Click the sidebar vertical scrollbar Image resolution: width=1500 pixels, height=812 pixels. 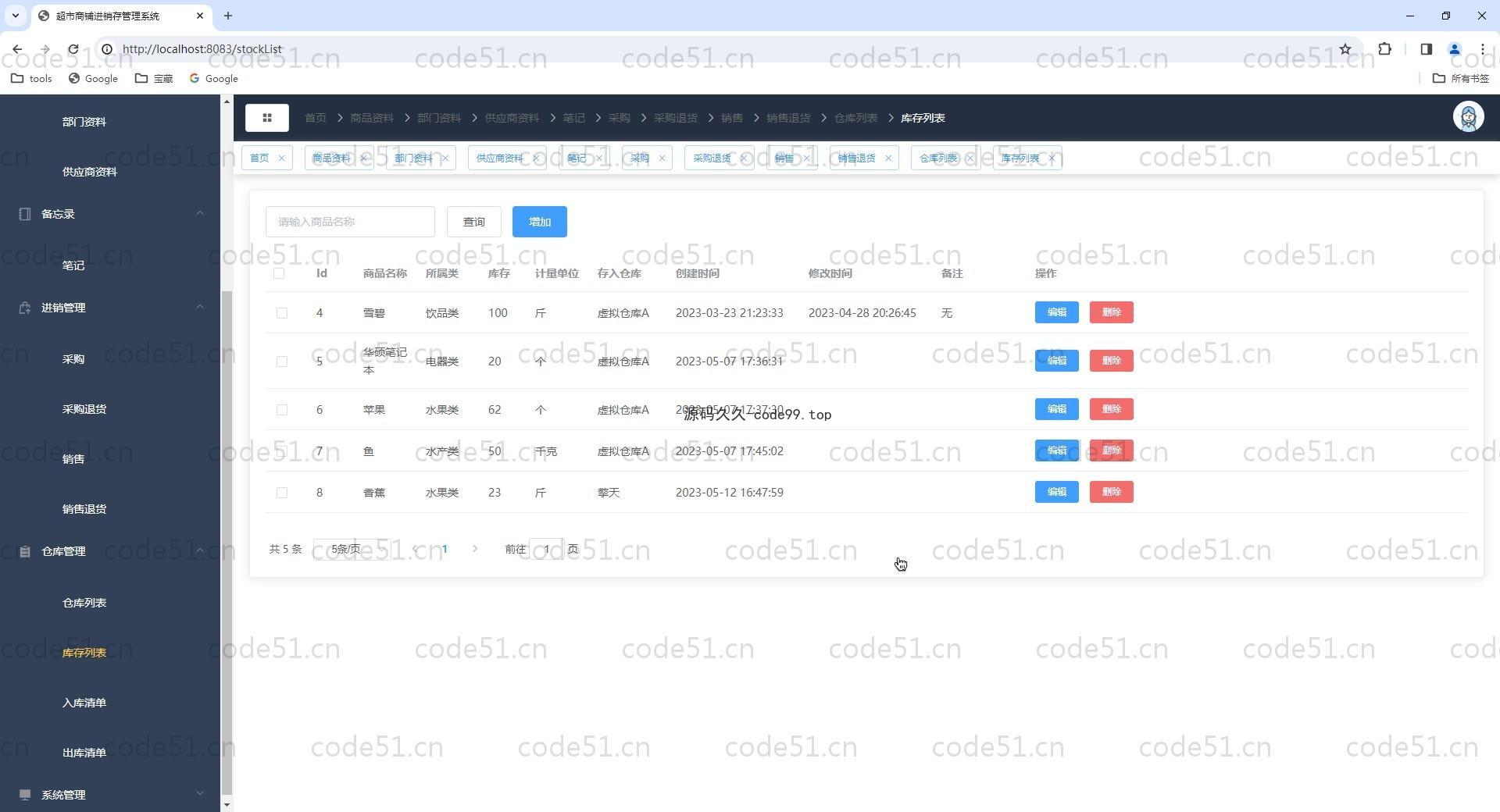point(227,543)
